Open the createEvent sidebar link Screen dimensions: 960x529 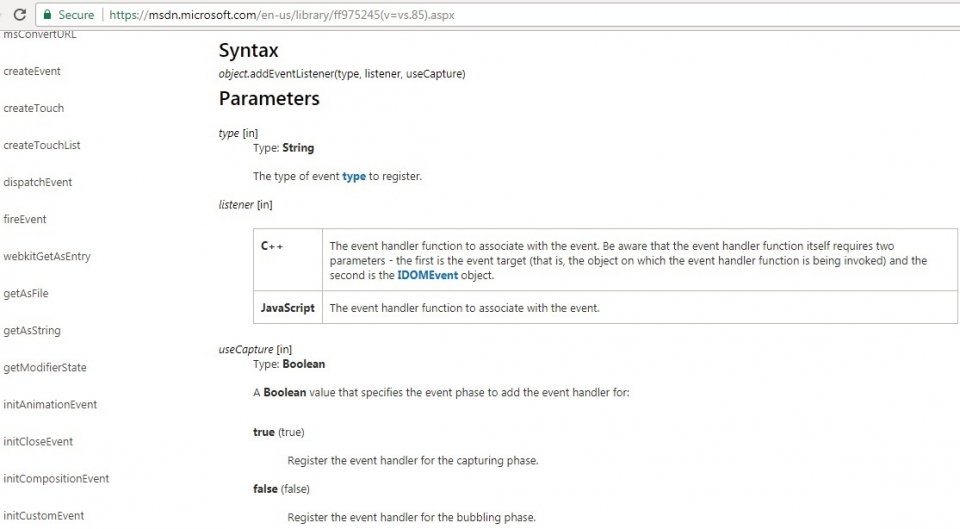[x=32, y=71]
